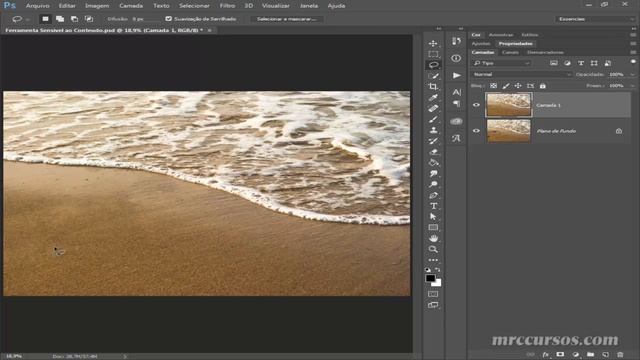
Task: Select the Pen tool
Action: [x=433, y=195]
